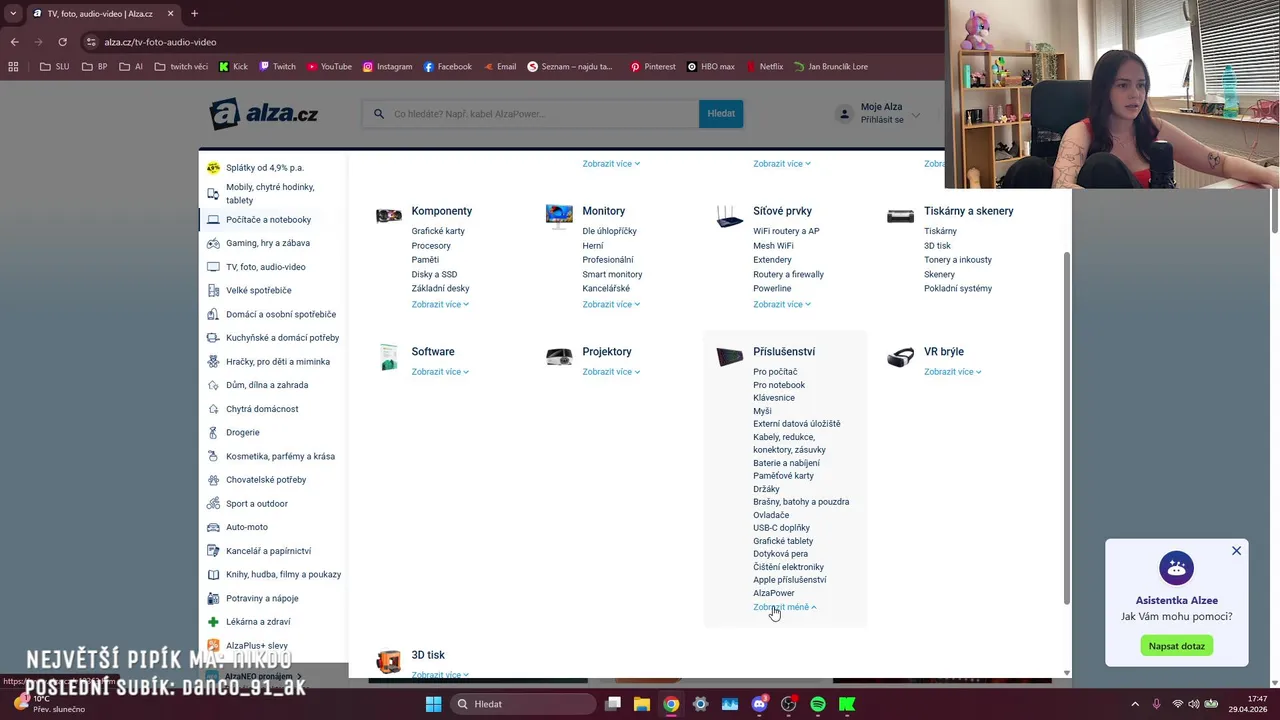Open the Netflix bookmark
Viewport: 1280px width, 720px height.
pyautogui.click(x=764, y=67)
